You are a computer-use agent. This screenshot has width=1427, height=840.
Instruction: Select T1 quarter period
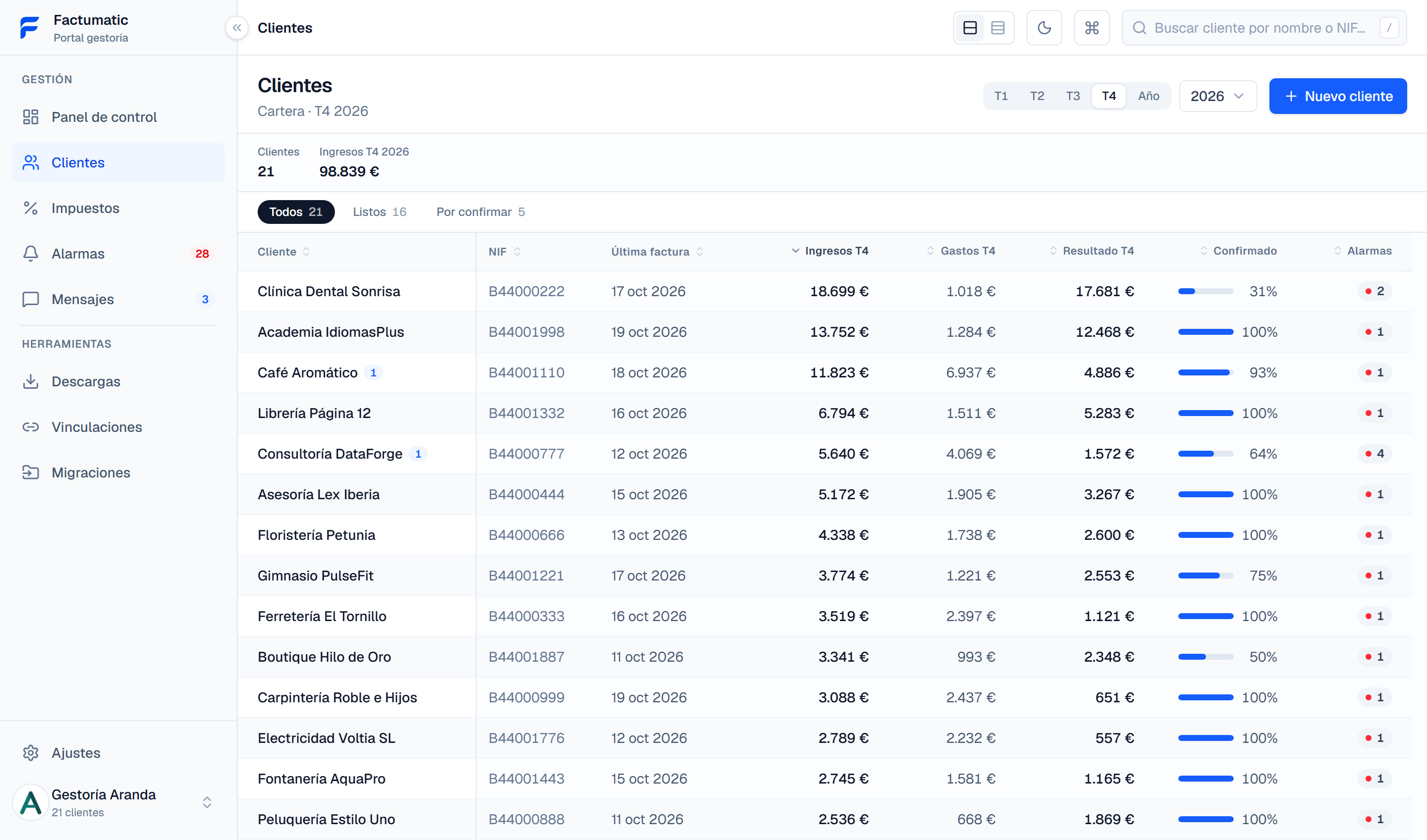[1001, 96]
